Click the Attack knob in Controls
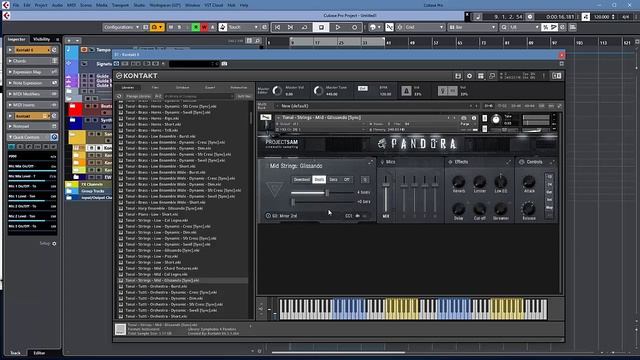Image resolution: width=640 pixels, height=360 pixels. [x=529, y=182]
